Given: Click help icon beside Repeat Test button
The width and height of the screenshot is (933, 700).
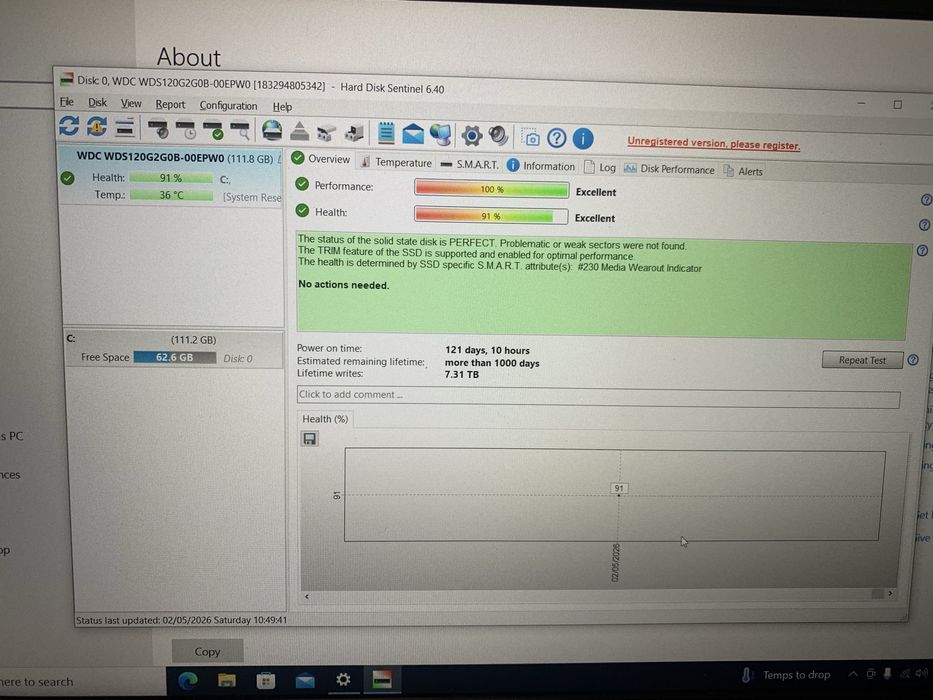Looking at the screenshot, I should coord(913,360).
